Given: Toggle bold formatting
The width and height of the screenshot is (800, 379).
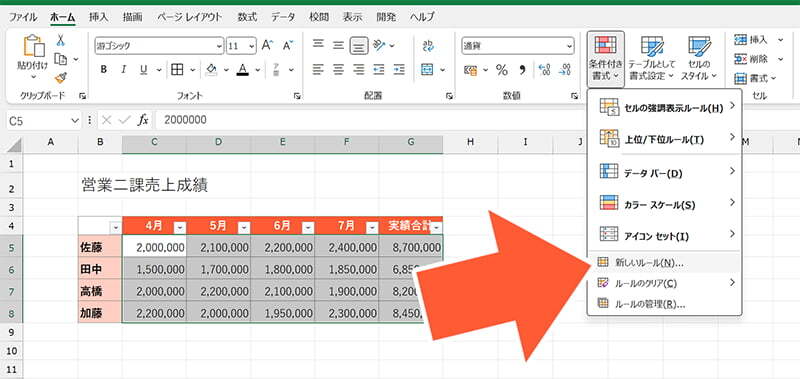Looking at the screenshot, I should [104, 70].
